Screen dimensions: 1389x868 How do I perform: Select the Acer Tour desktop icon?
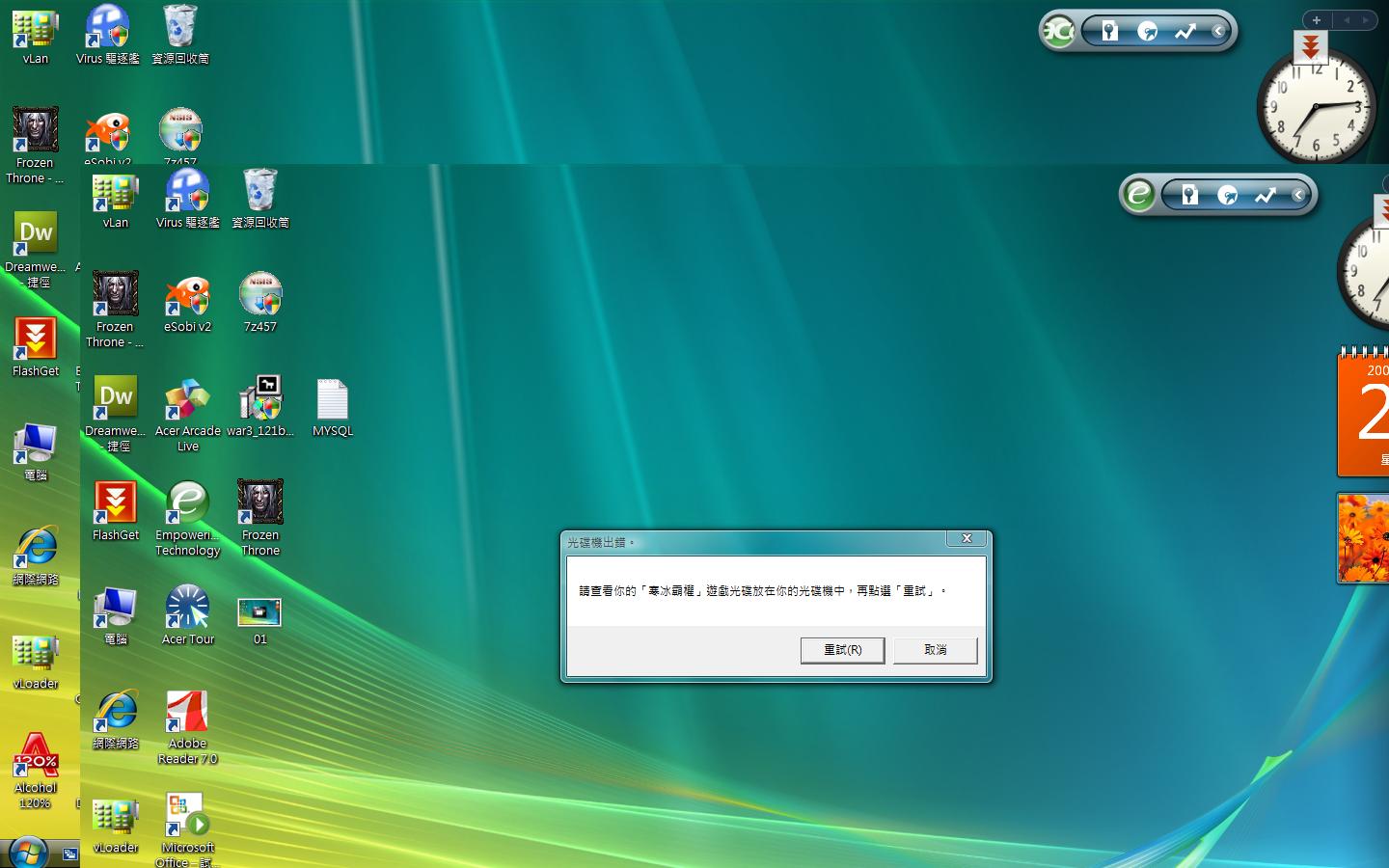(187, 609)
